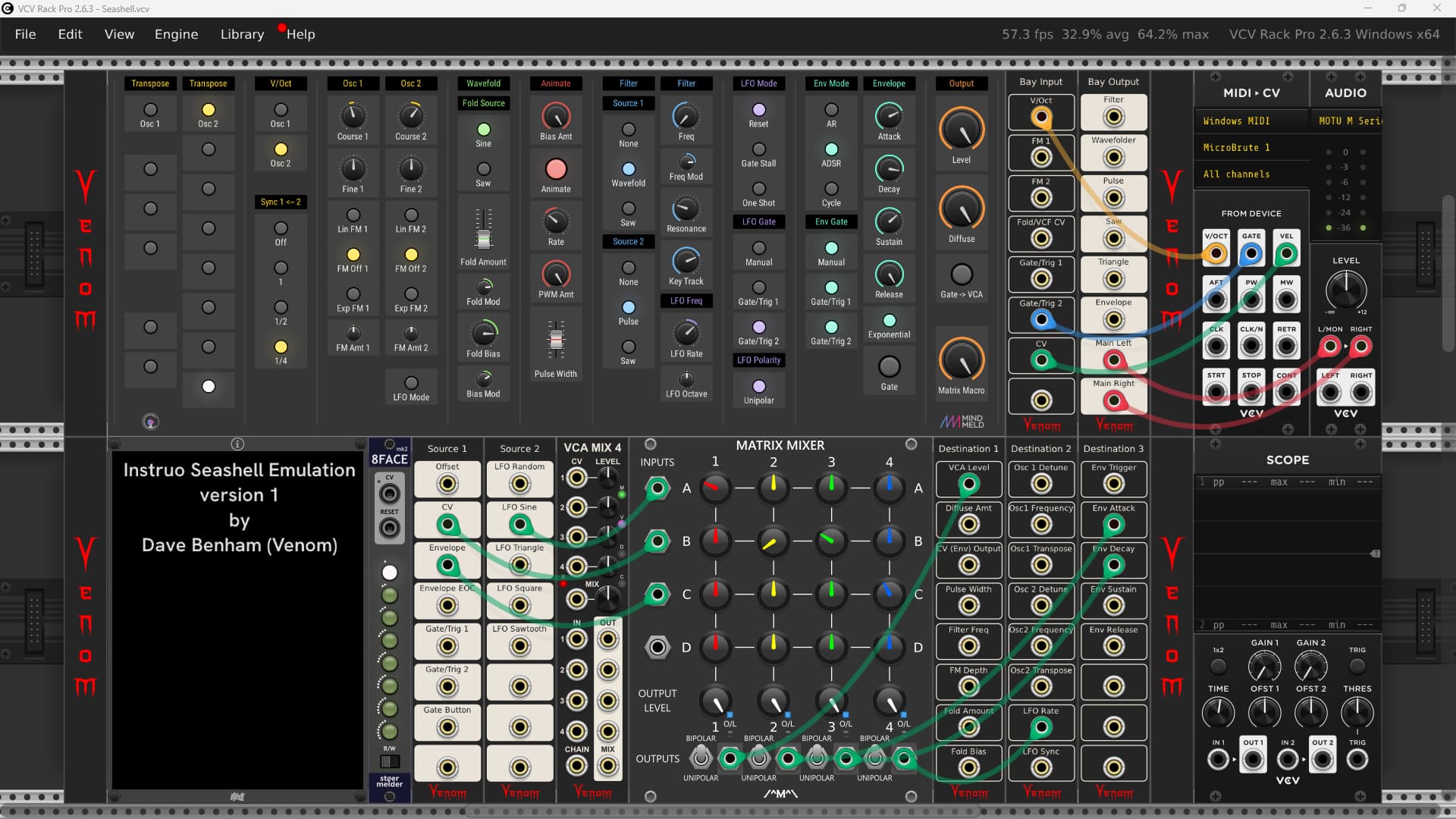Open the MOTU audio device selector
Viewport: 1456px width, 819px height.
(x=1346, y=121)
